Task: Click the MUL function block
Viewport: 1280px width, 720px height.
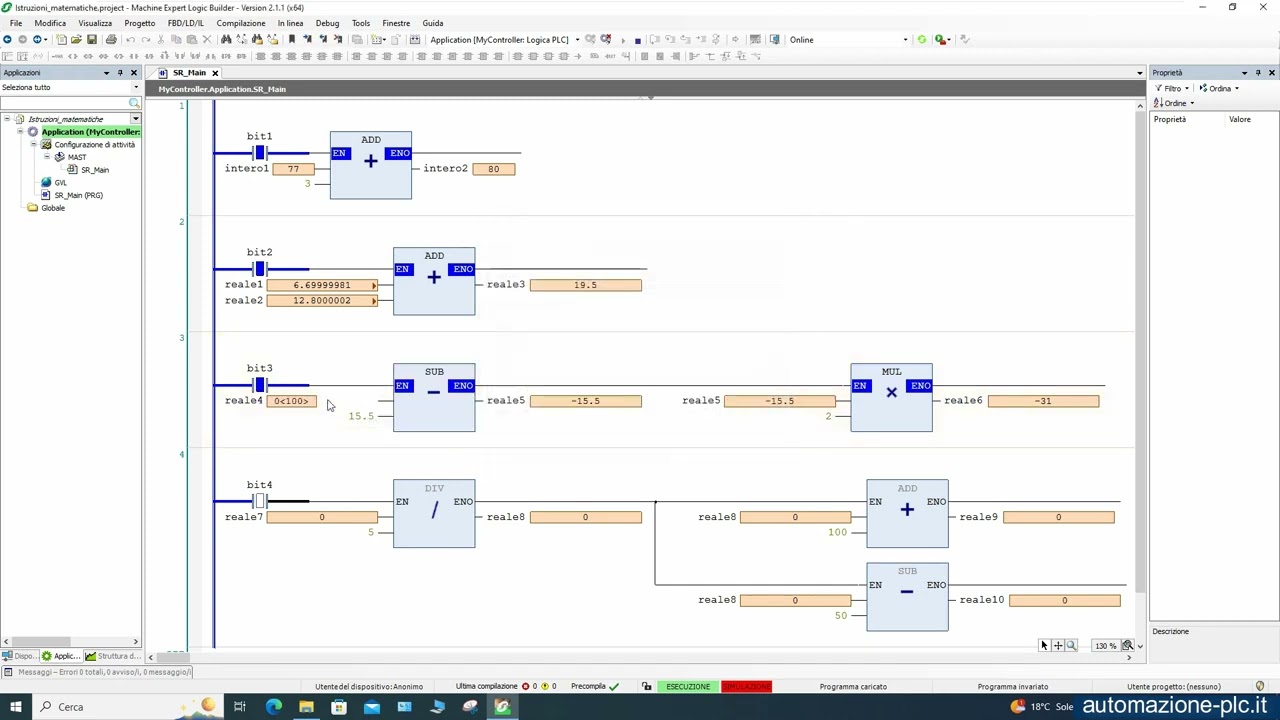Action: [891, 398]
